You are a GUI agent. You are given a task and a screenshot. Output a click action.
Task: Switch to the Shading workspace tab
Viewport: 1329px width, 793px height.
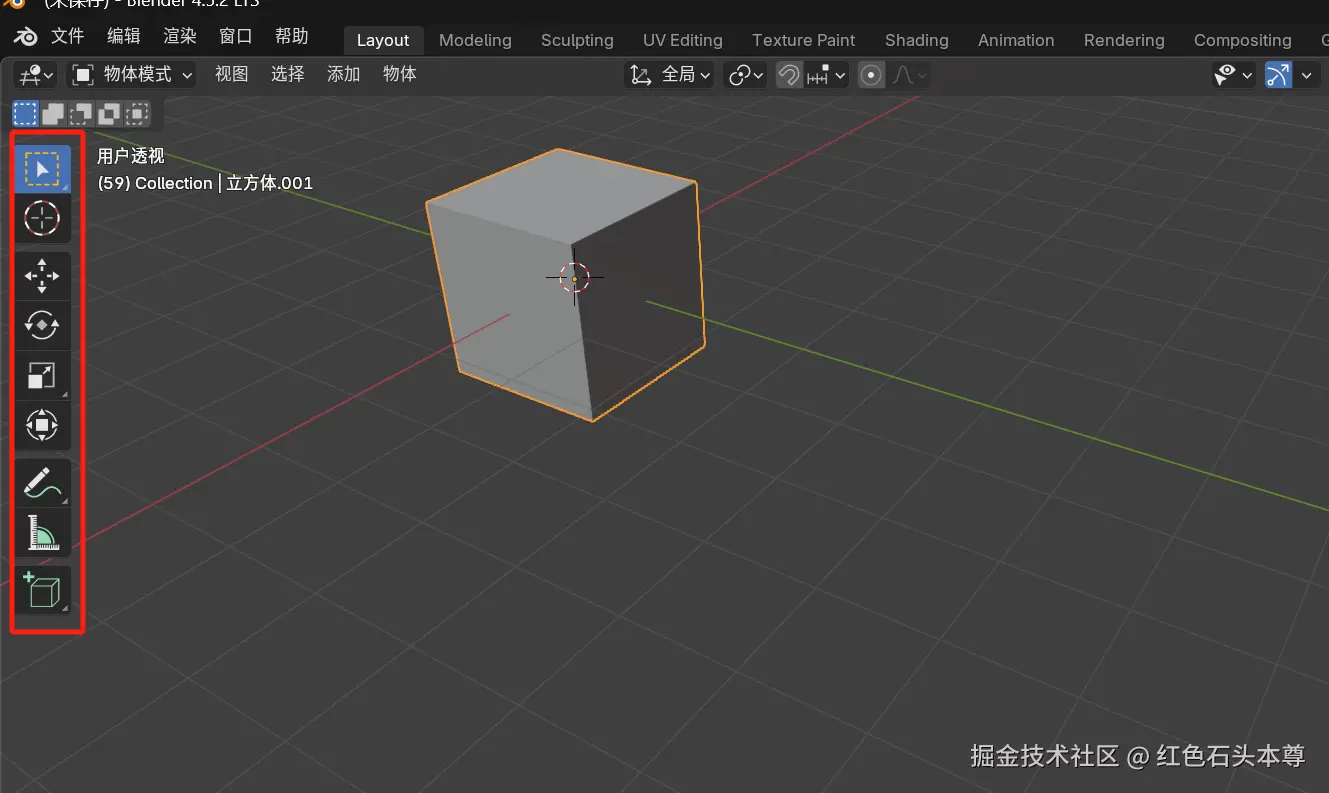pyautogui.click(x=917, y=41)
